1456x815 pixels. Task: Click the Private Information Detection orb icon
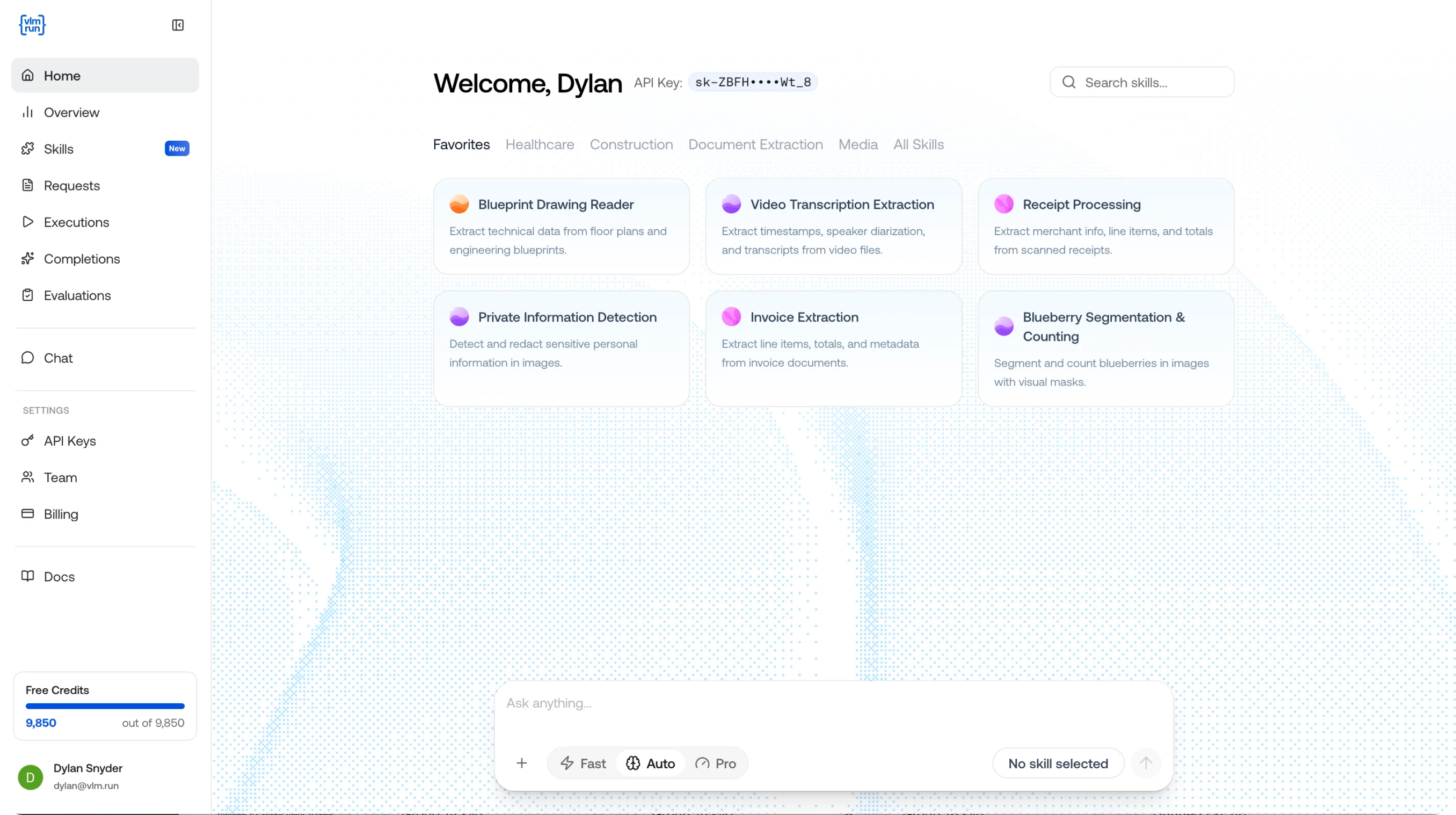459,317
